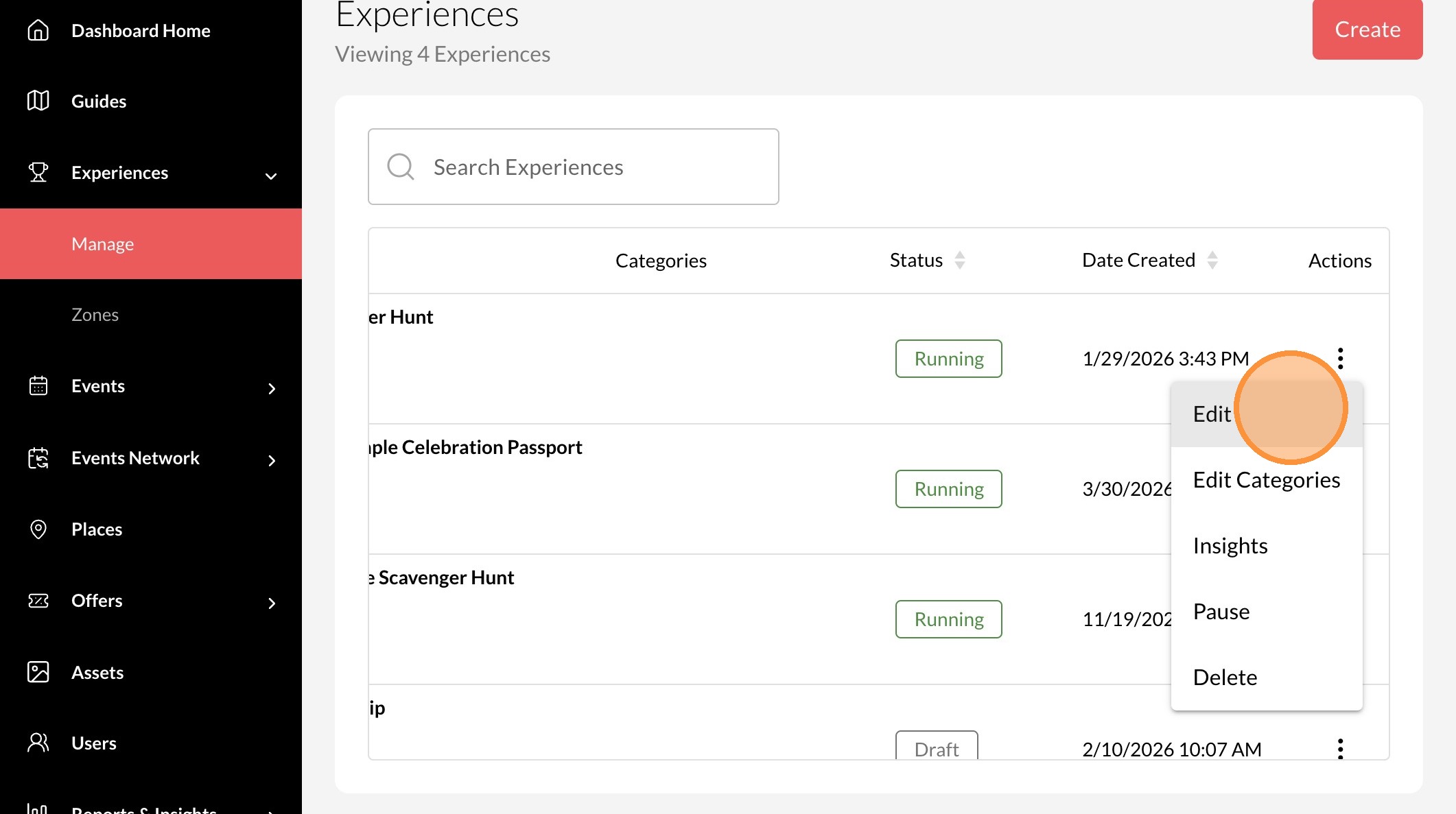Click the Events Network calendar-sync icon
This screenshot has height=814, width=1456.
tap(38, 457)
